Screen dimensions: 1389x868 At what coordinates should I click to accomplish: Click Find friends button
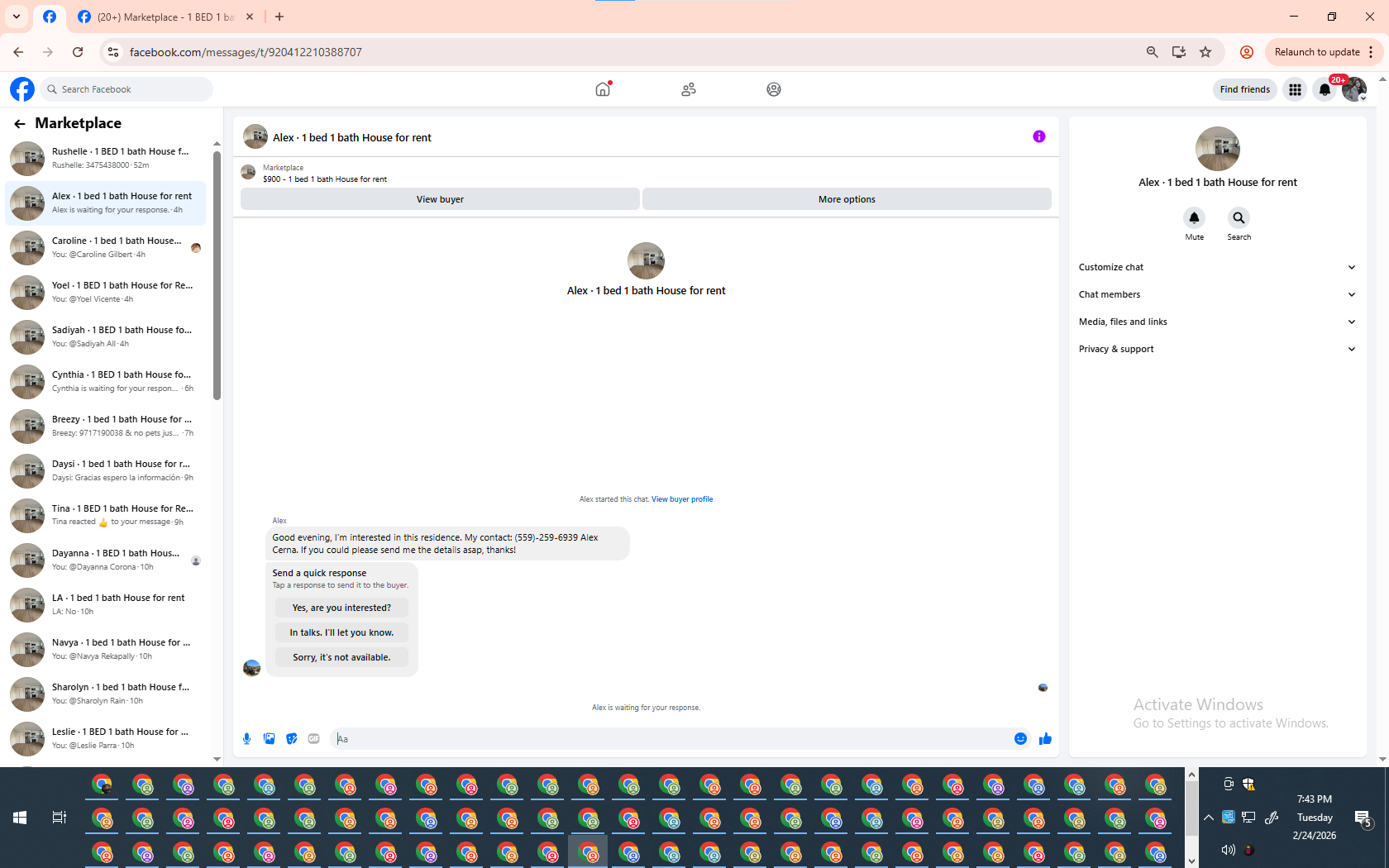tap(1244, 89)
